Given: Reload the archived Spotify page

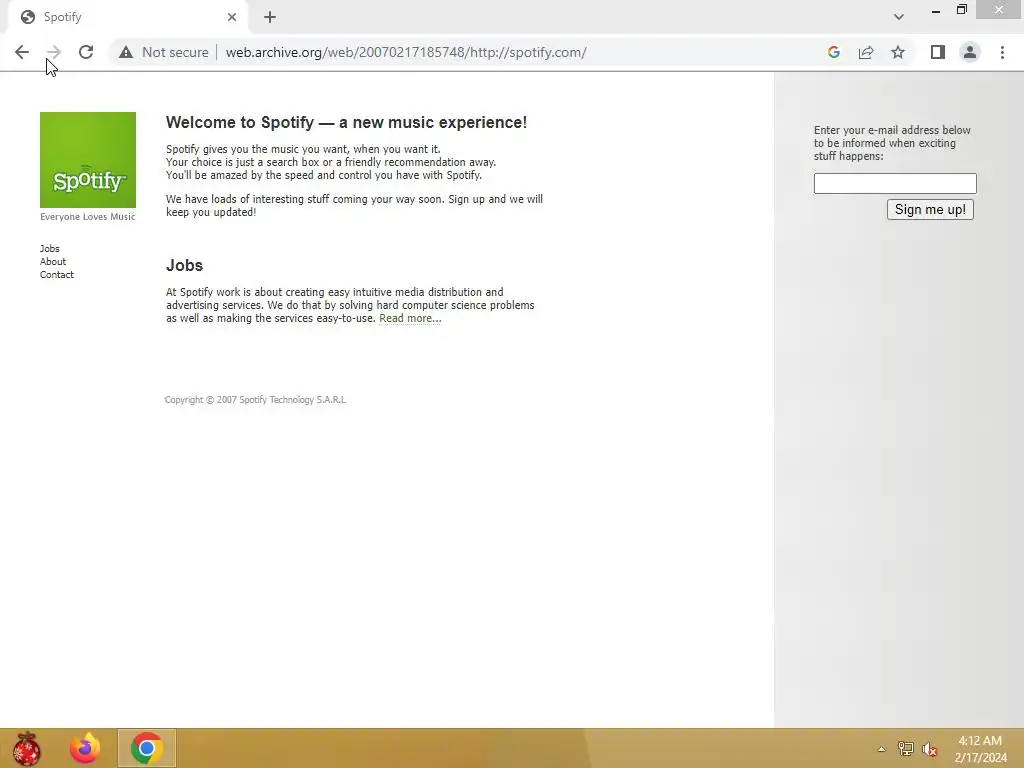Looking at the screenshot, I should click(86, 52).
